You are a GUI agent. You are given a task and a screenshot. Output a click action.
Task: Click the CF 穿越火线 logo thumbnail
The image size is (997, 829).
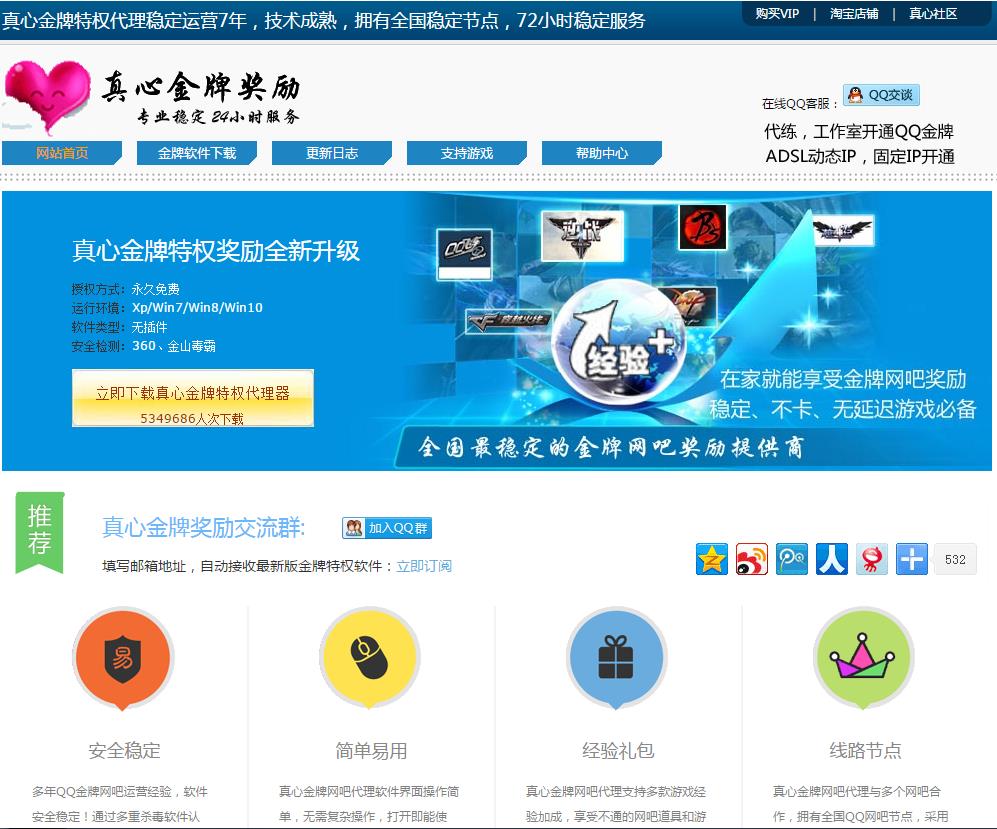pos(509,321)
